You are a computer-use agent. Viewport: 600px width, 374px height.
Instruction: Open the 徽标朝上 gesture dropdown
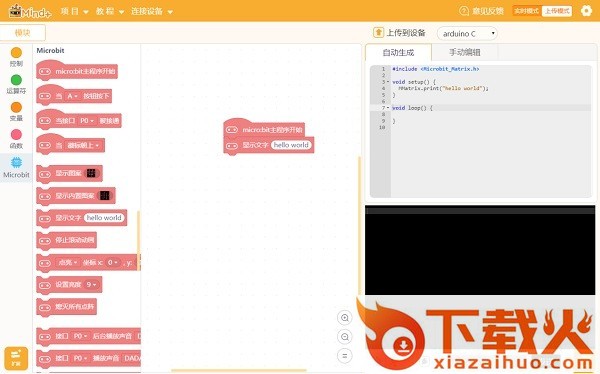point(83,145)
